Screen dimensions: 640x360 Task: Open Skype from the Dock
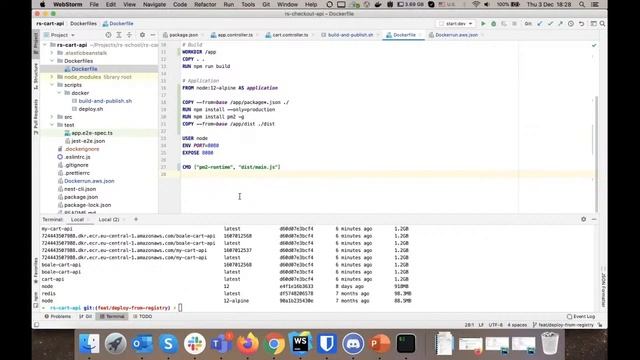(x=168, y=343)
